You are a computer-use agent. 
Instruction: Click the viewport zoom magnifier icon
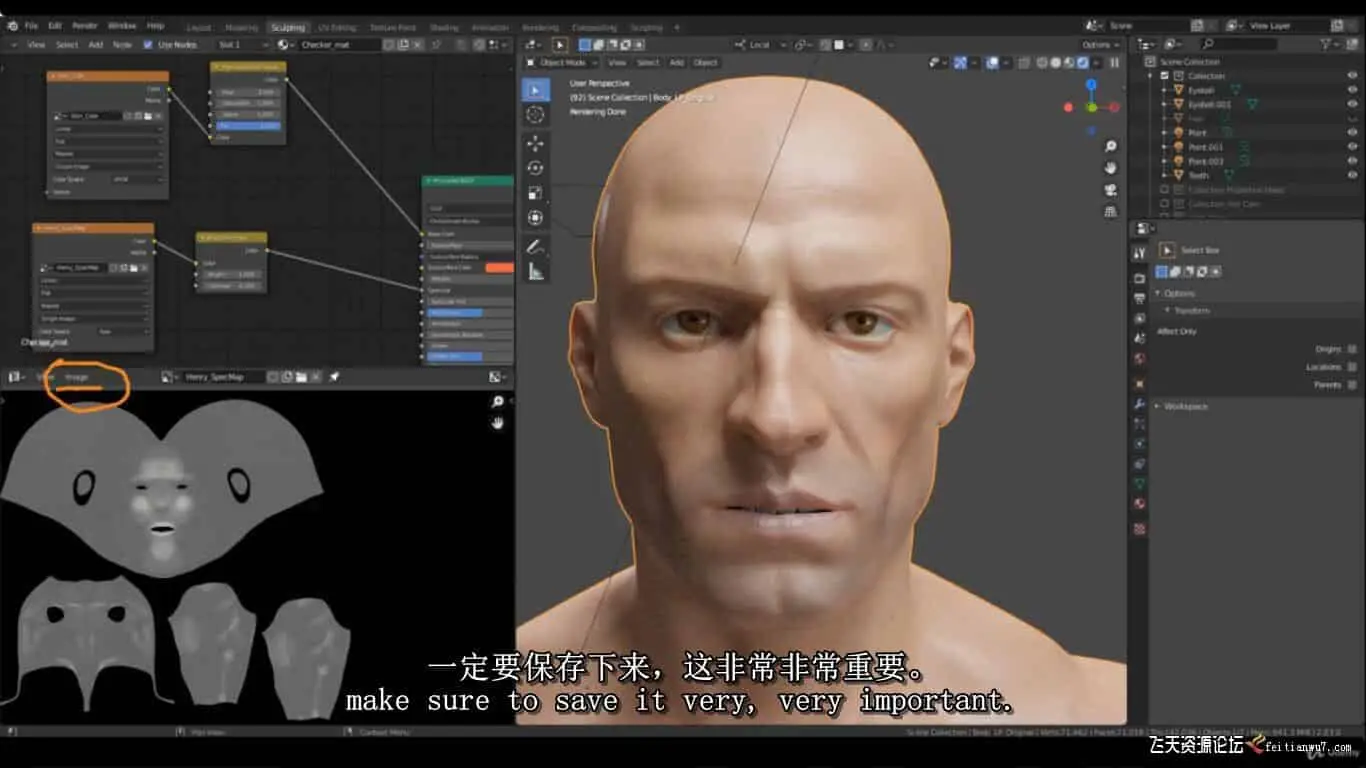coord(1110,146)
